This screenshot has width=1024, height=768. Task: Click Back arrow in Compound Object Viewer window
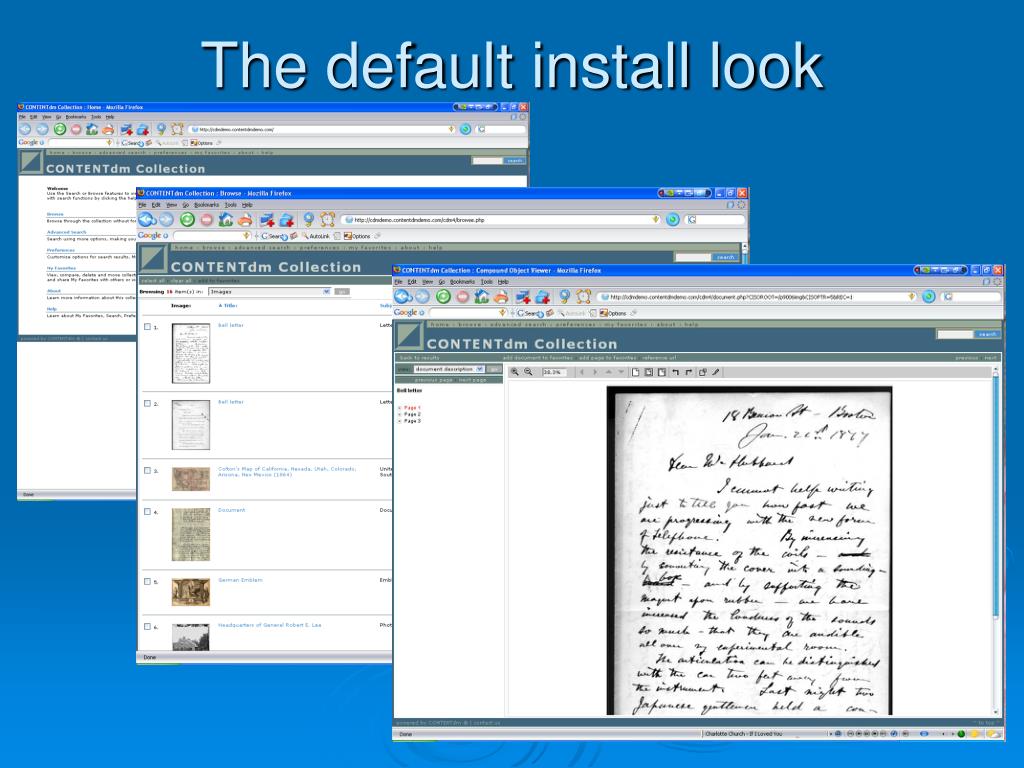tap(403, 297)
